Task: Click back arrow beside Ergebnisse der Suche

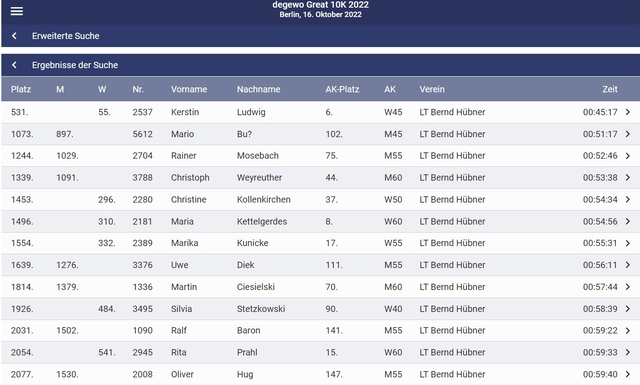Action: [15, 65]
